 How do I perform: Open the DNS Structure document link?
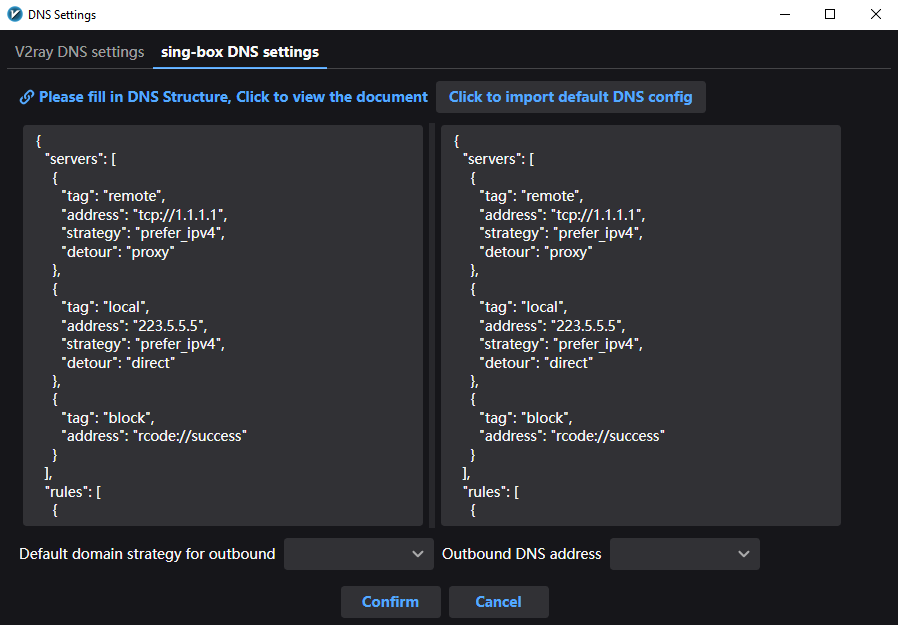point(233,97)
